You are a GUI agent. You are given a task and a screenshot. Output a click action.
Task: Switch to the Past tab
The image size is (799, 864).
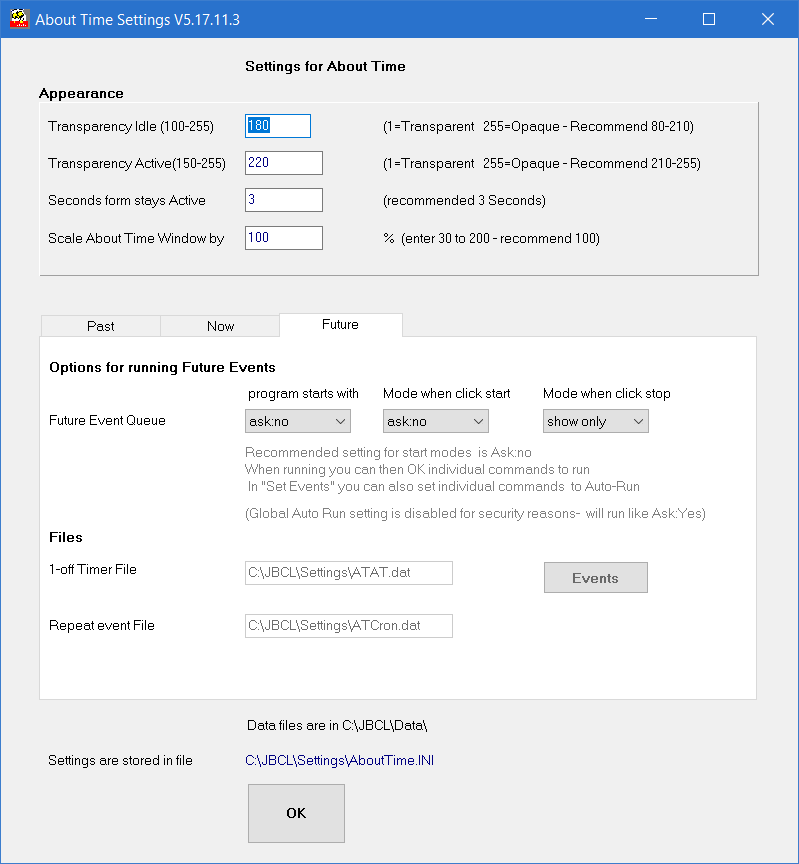point(100,326)
